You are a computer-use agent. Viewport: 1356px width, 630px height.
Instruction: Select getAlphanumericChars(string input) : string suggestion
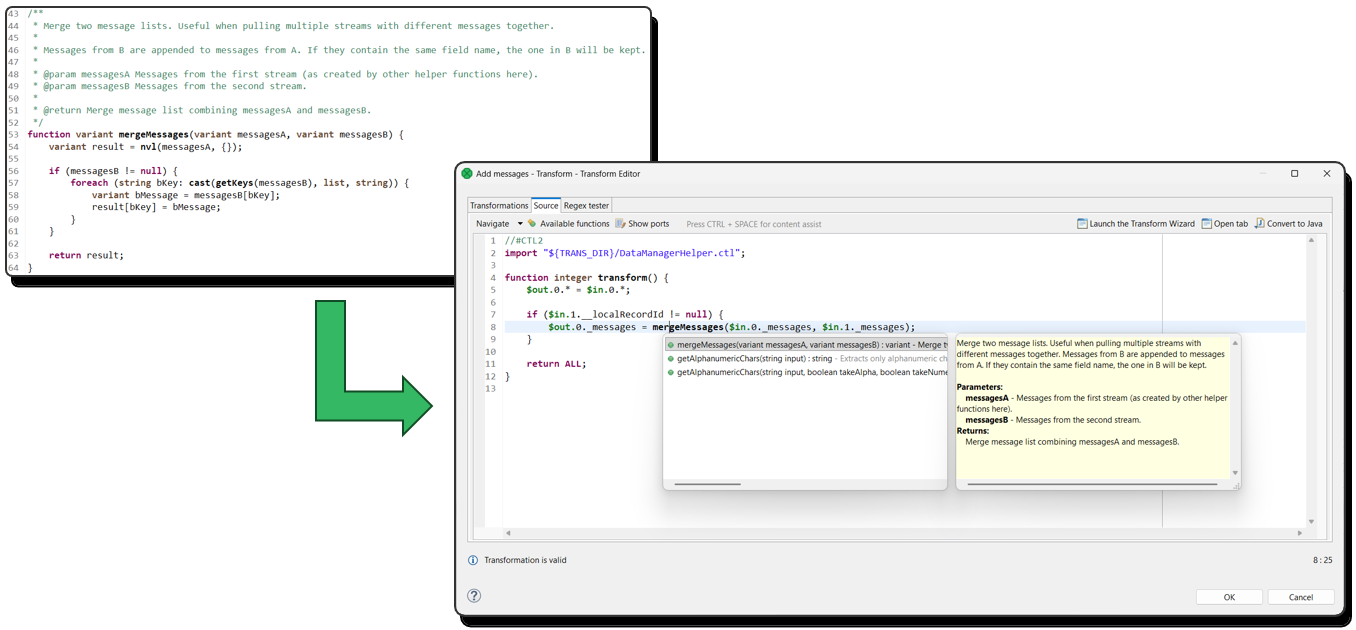(806, 358)
